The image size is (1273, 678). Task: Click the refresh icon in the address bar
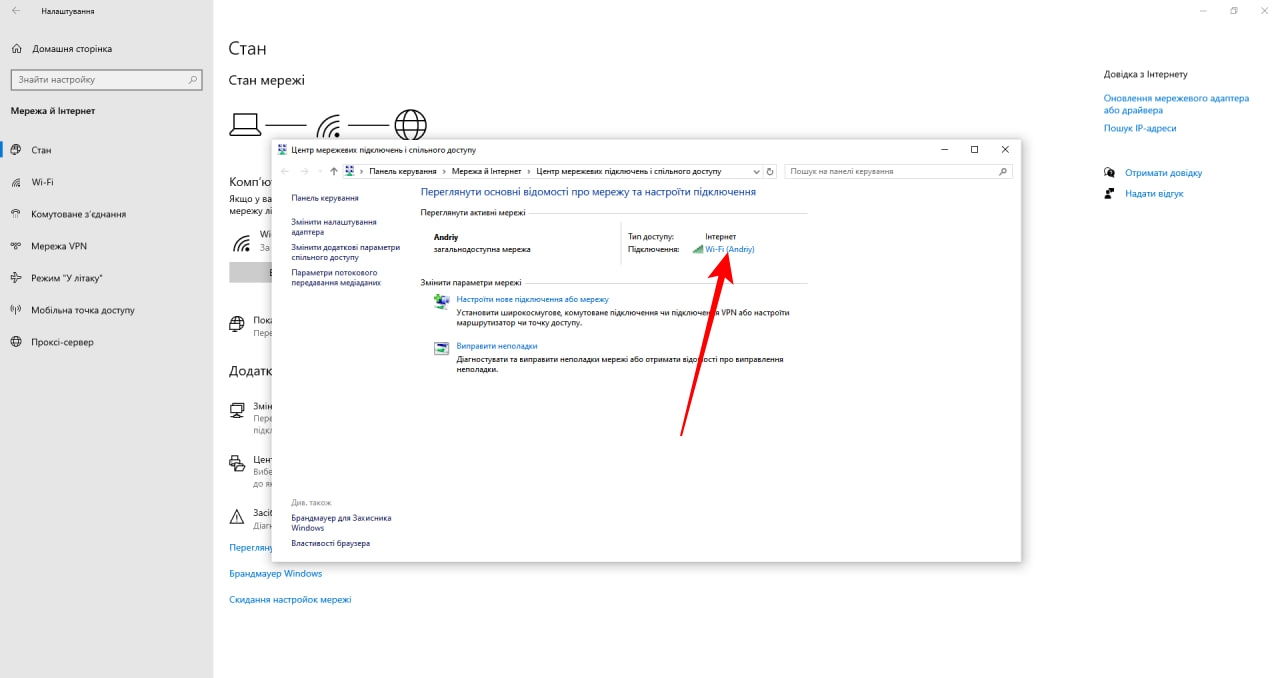[770, 172]
